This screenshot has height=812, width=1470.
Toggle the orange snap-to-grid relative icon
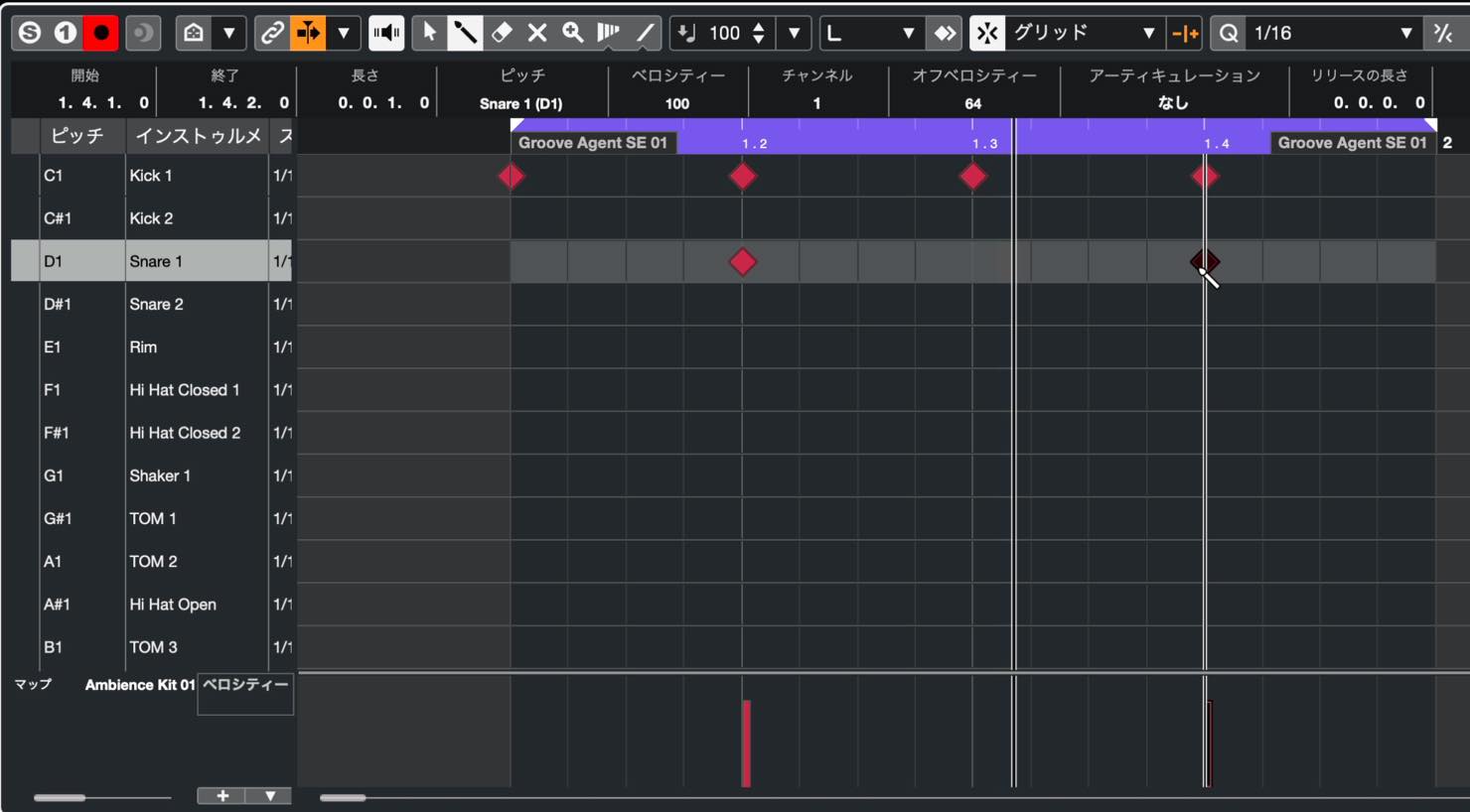coord(1185,33)
